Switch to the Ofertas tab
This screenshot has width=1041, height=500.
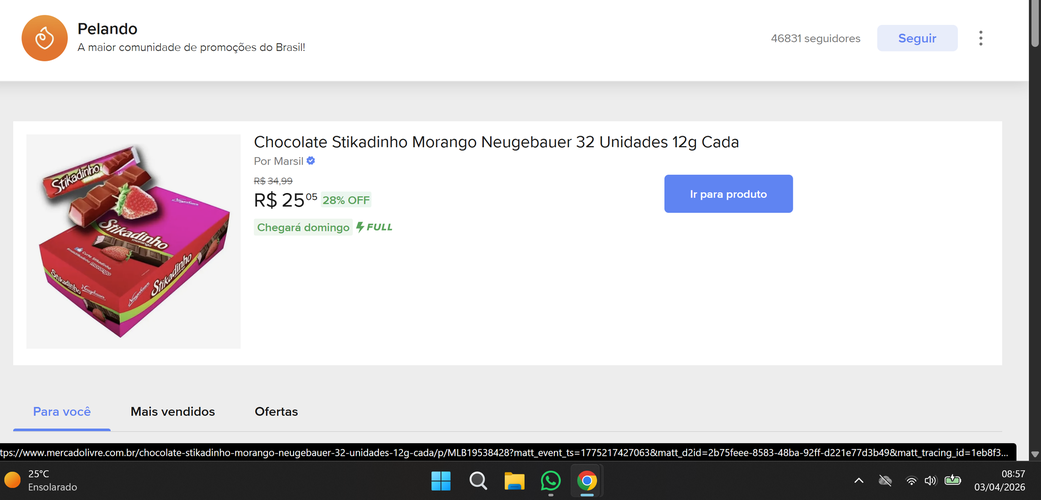point(276,412)
